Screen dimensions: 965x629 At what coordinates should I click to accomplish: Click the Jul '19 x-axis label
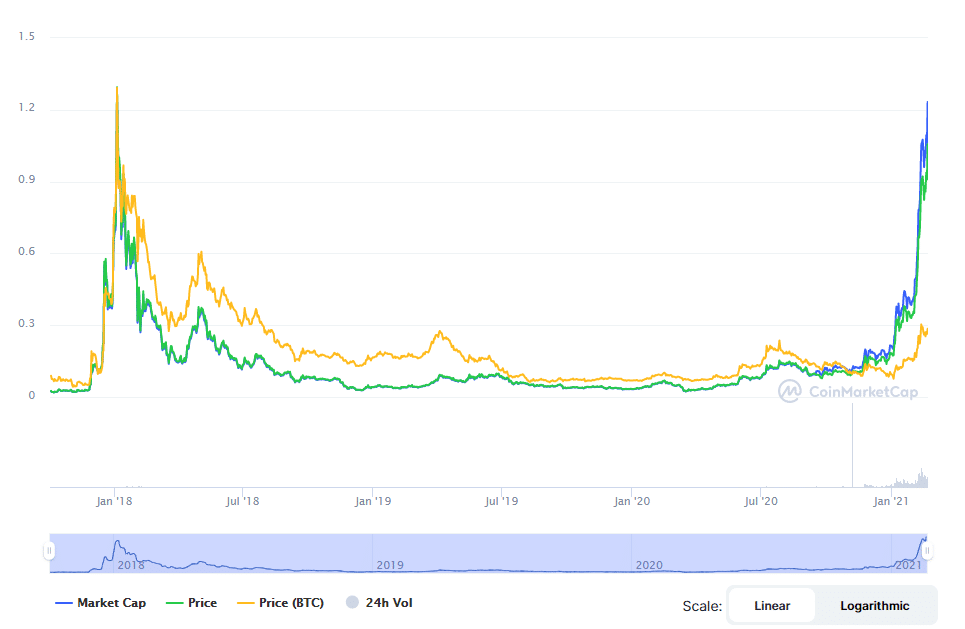501,501
